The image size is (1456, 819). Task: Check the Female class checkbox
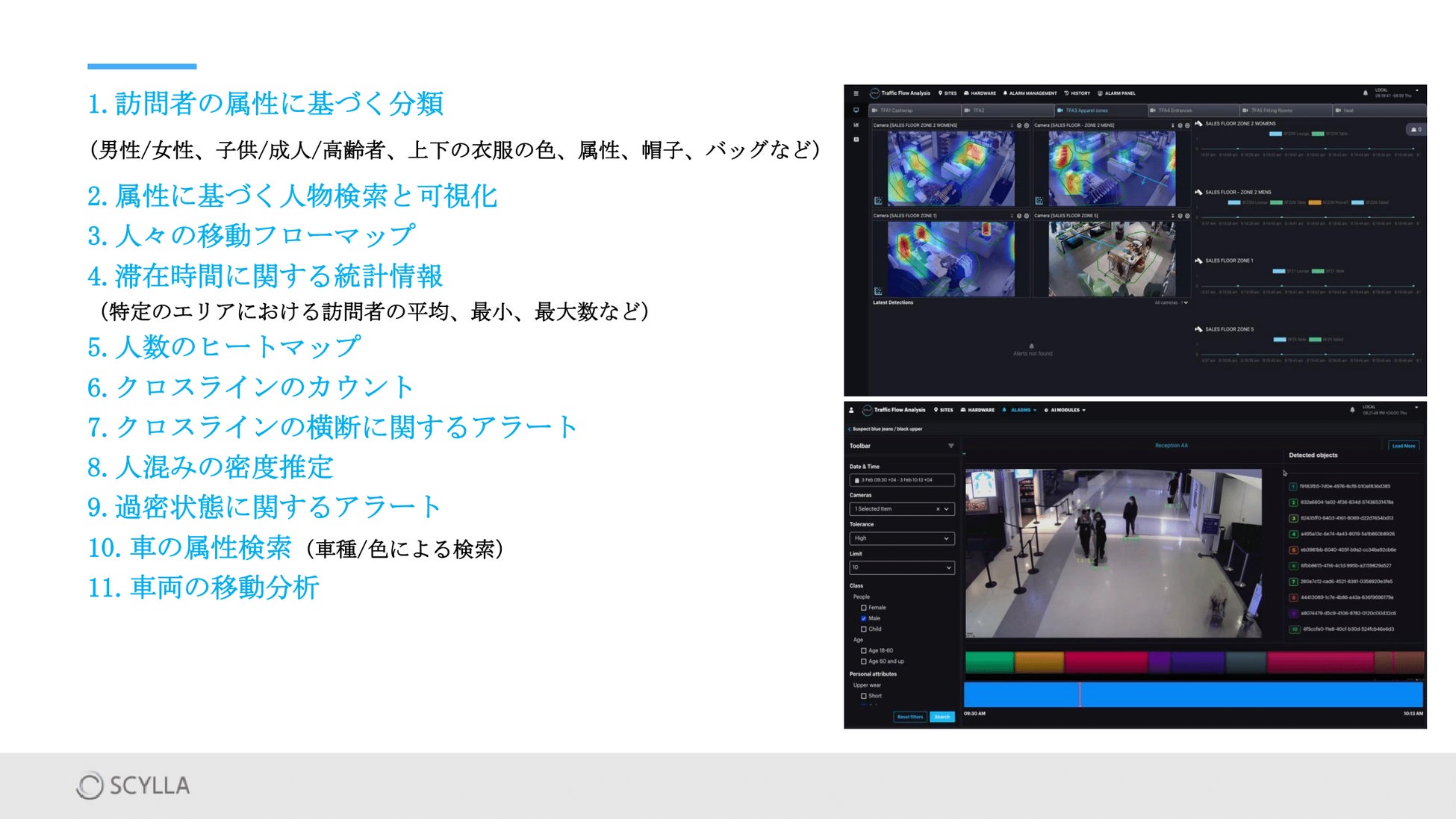(864, 608)
